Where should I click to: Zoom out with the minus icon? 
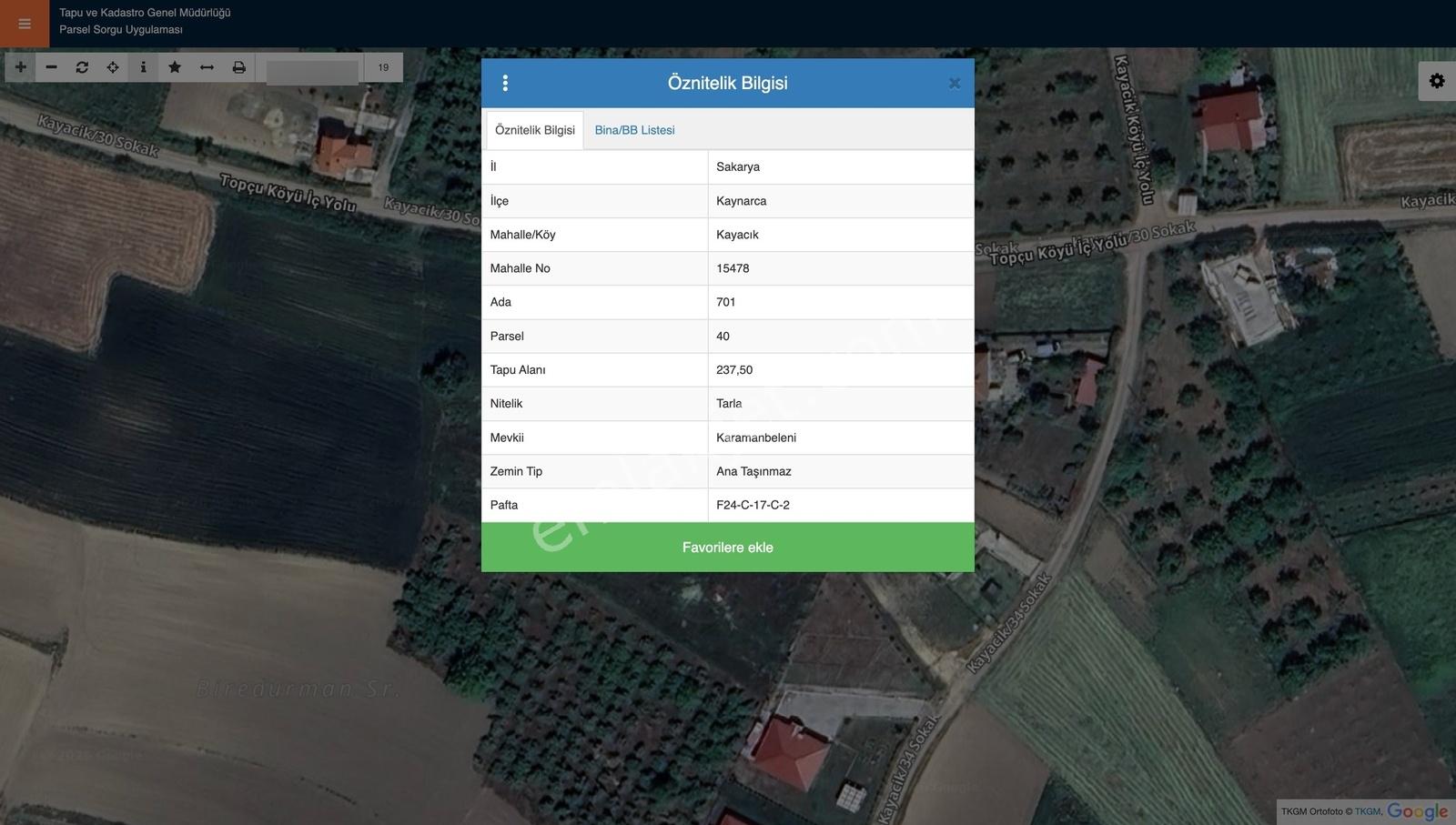[51, 67]
